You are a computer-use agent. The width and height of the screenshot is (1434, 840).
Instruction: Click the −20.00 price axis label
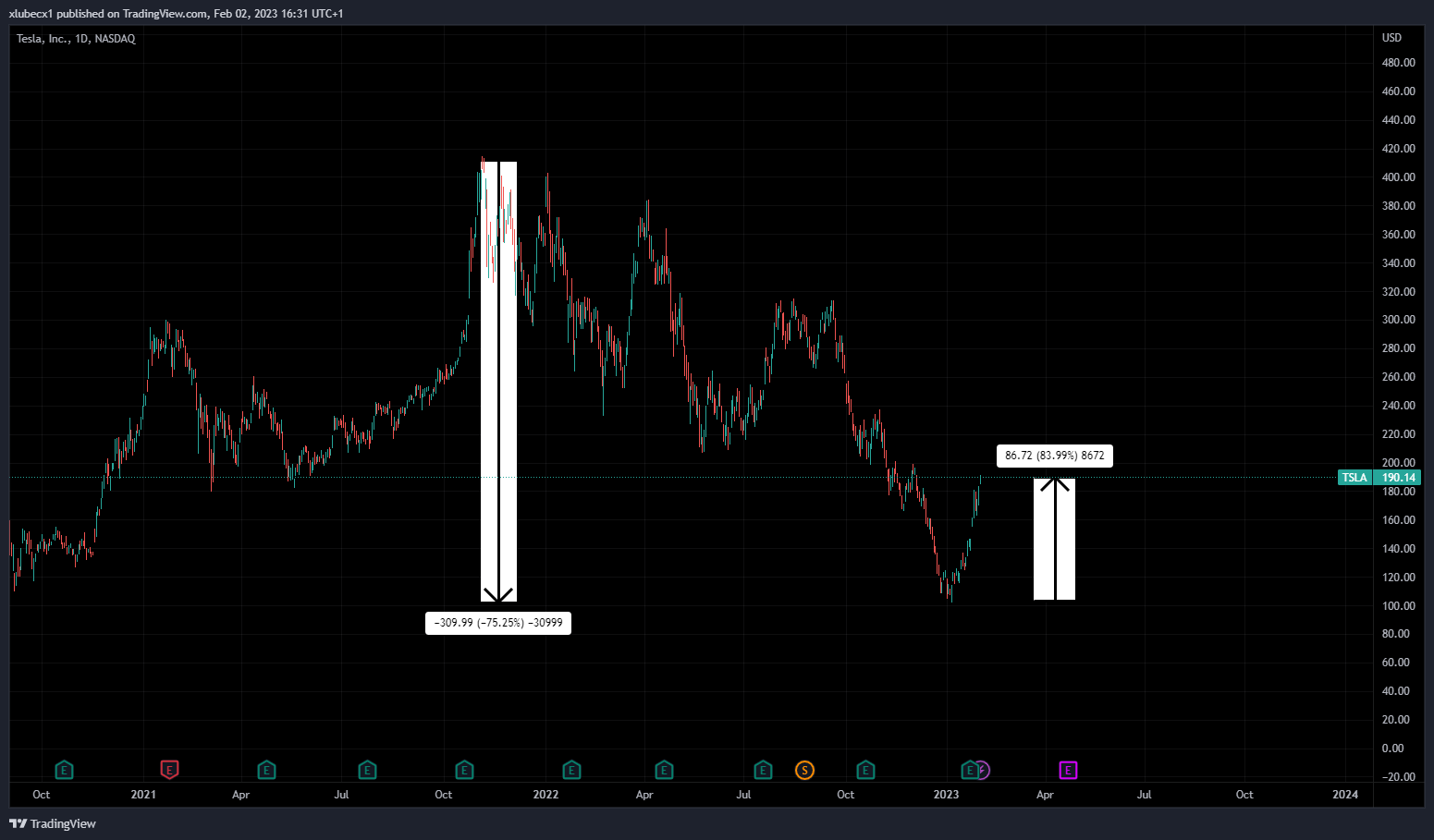point(1398,777)
